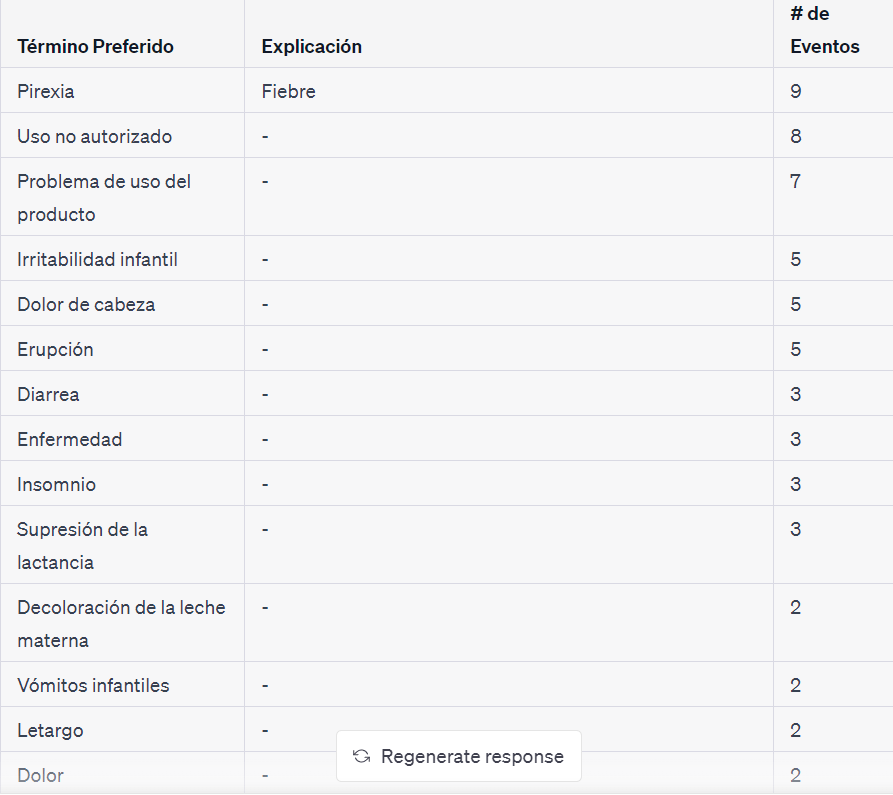This screenshot has height=795, width=893.
Task: Click the Dolor de cabeza cell
Action: [x=86, y=304]
